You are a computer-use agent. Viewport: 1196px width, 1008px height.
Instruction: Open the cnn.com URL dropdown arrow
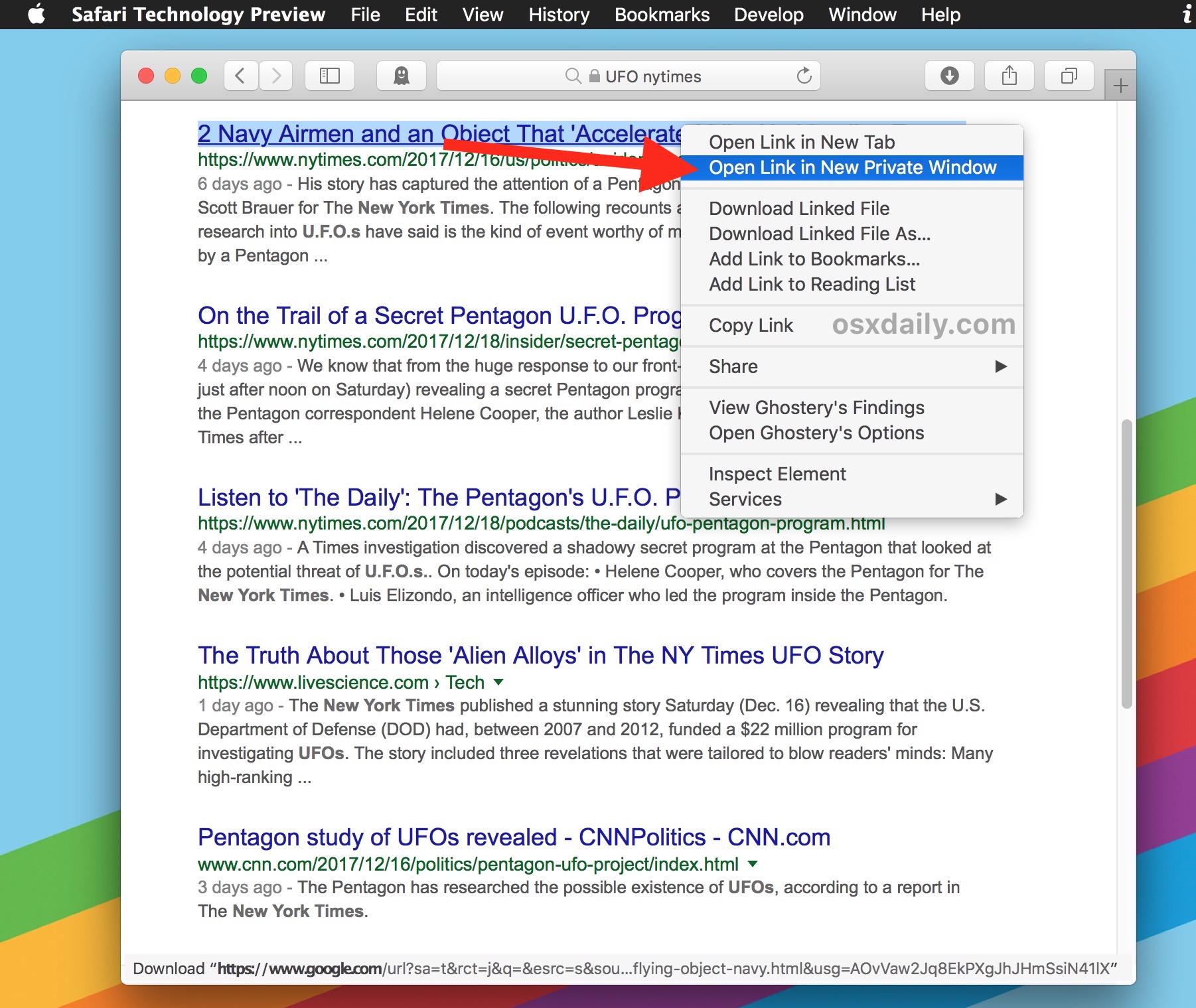click(753, 864)
